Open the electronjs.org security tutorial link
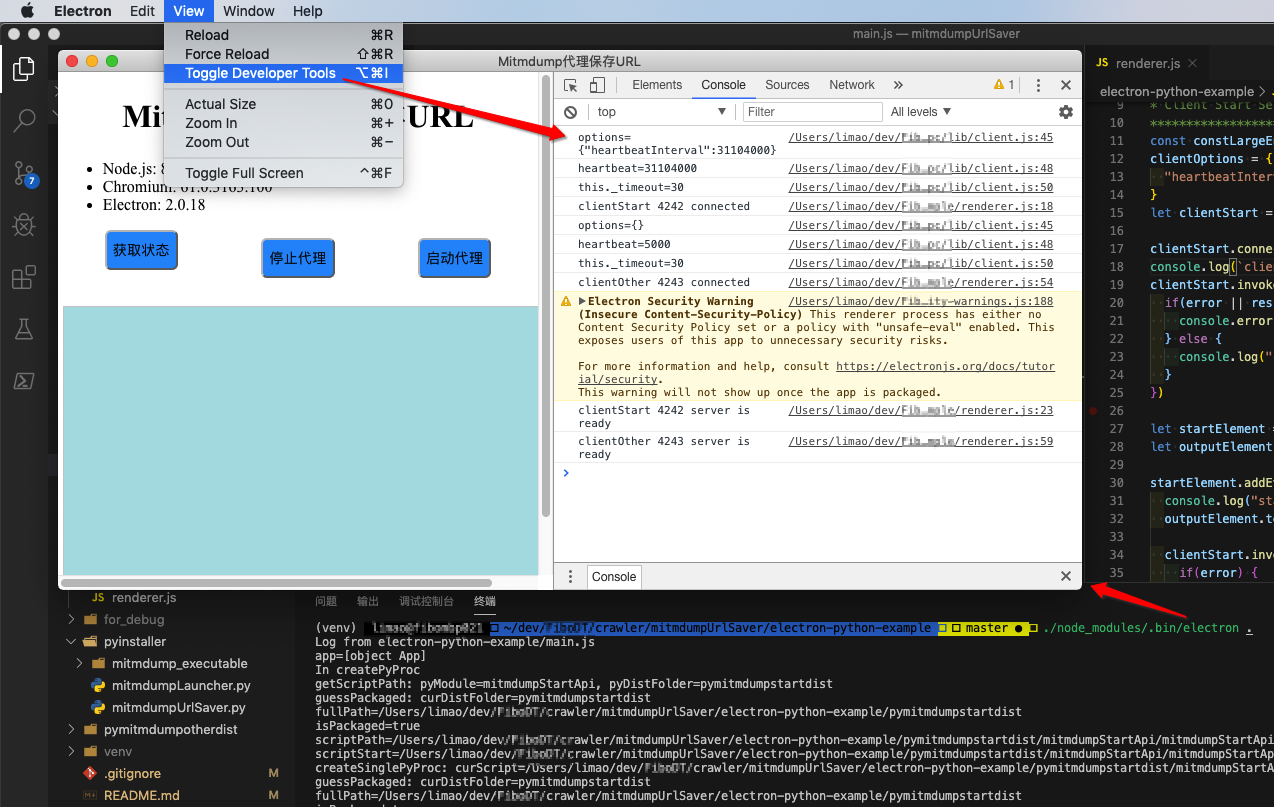 (816, 373)
